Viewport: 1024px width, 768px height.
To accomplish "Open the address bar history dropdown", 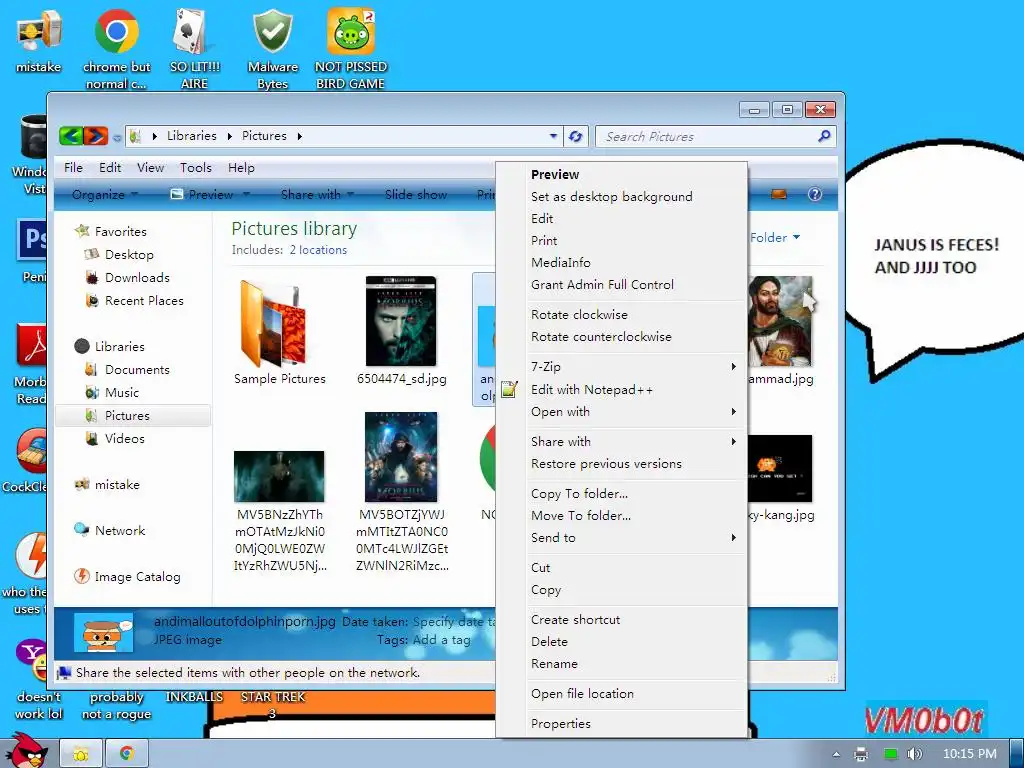I will click(x=553, y=136).
